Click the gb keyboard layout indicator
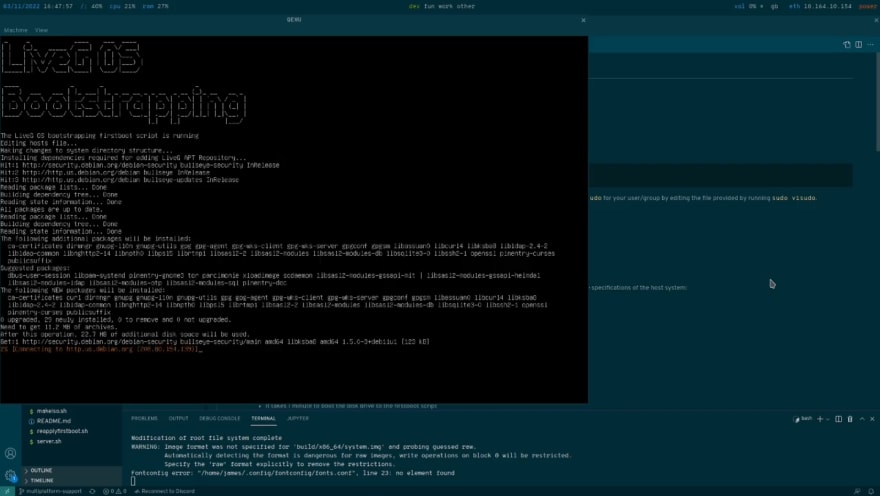 [x=774, y=6]
